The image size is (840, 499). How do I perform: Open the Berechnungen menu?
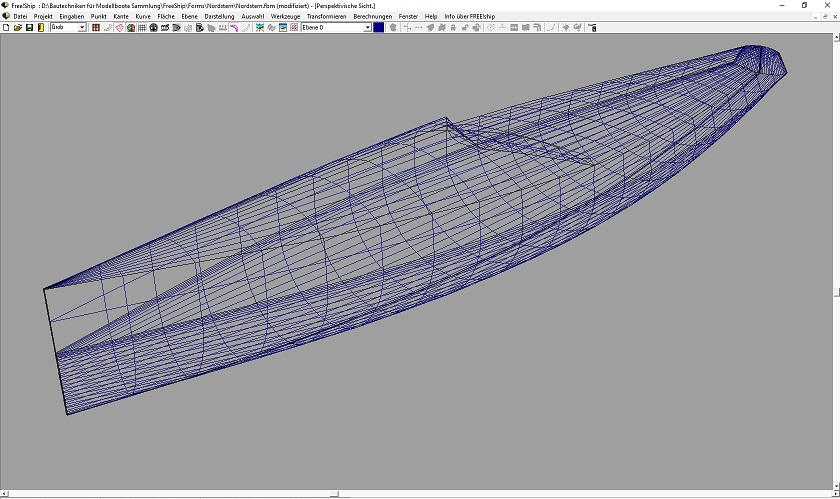click(x=371, y=17)
